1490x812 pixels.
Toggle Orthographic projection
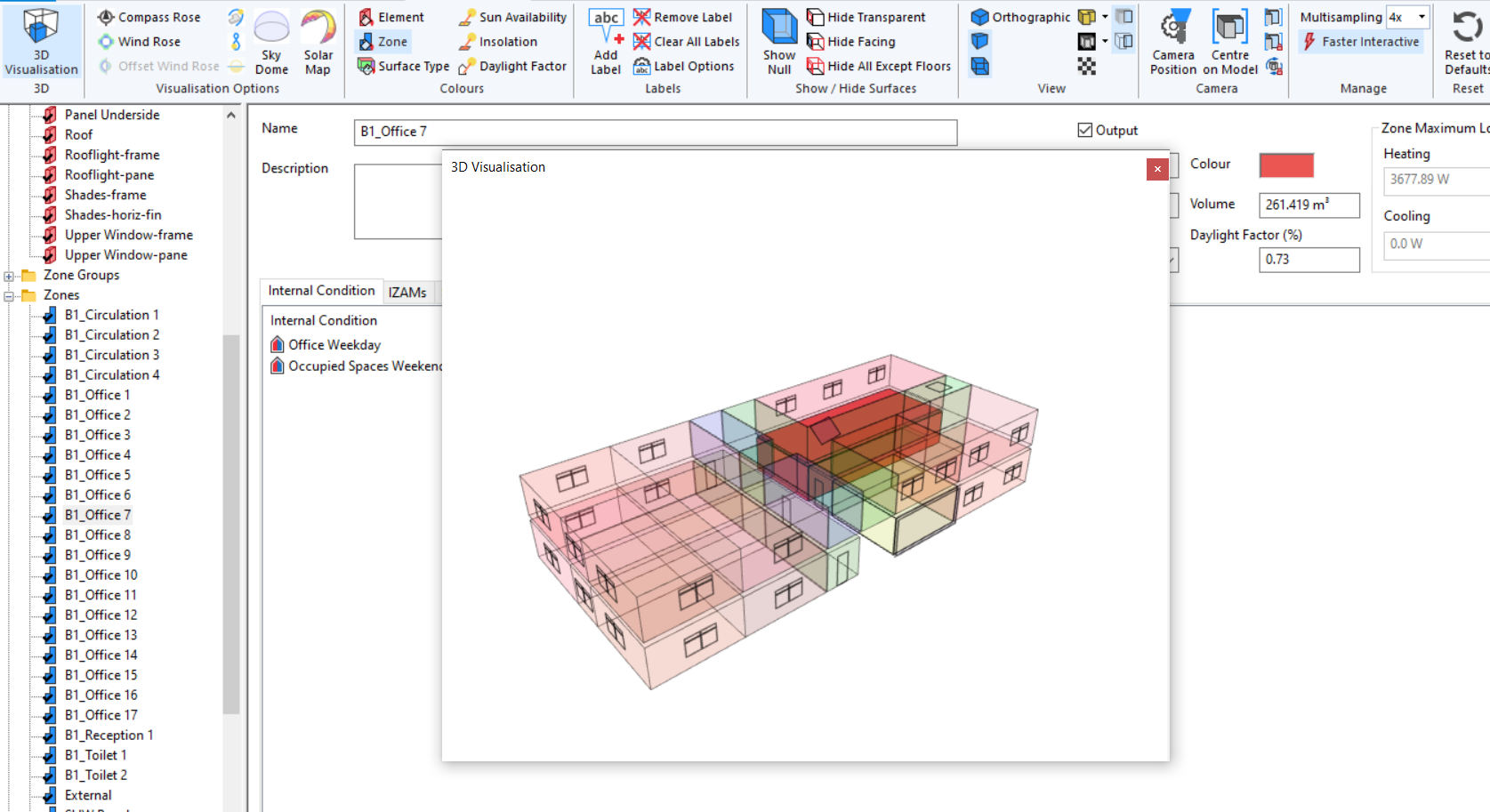[1020, 17]
